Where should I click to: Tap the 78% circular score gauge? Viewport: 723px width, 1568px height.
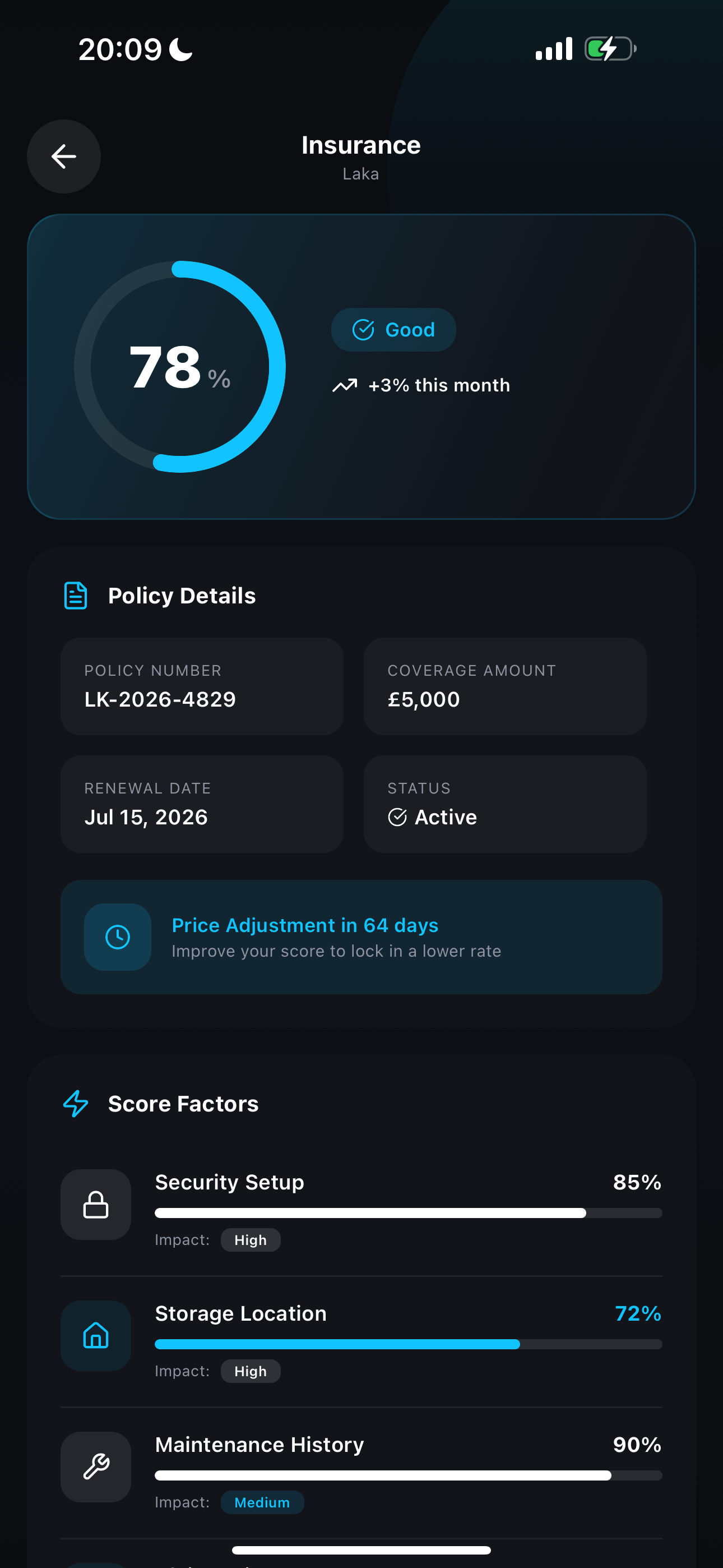pos(180,366)
